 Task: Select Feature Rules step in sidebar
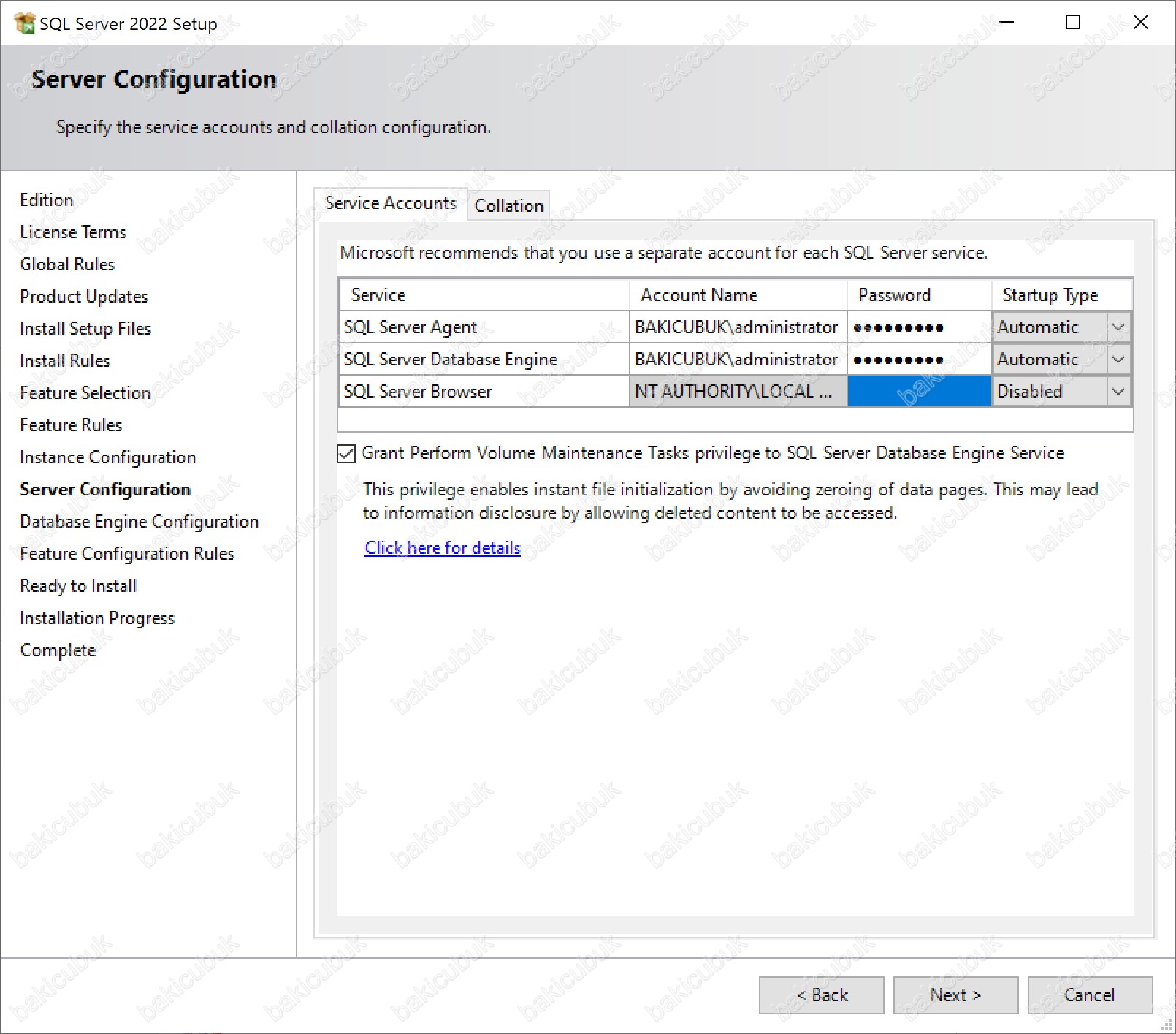71,425
